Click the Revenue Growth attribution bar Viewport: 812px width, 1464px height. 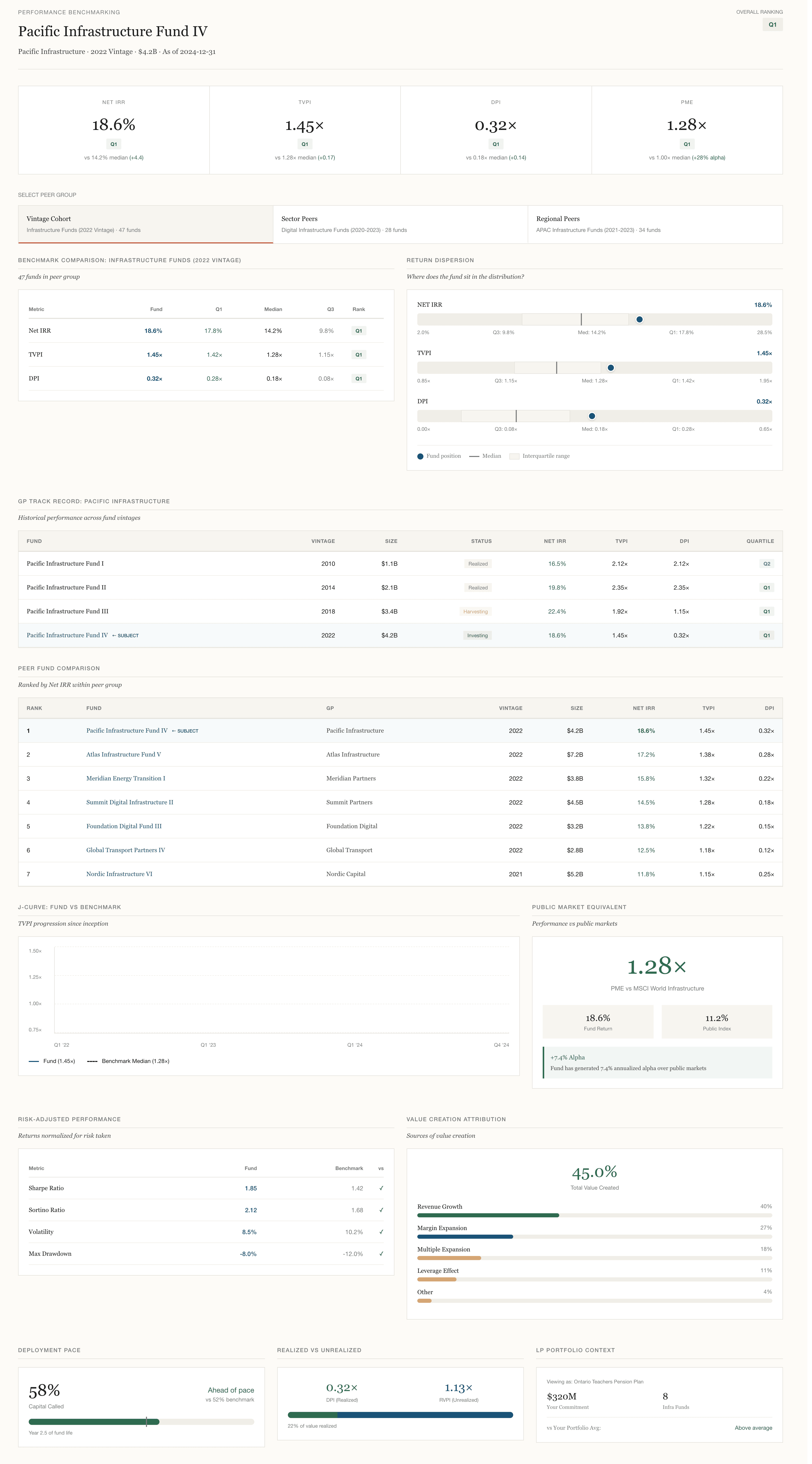[488, 1215]
